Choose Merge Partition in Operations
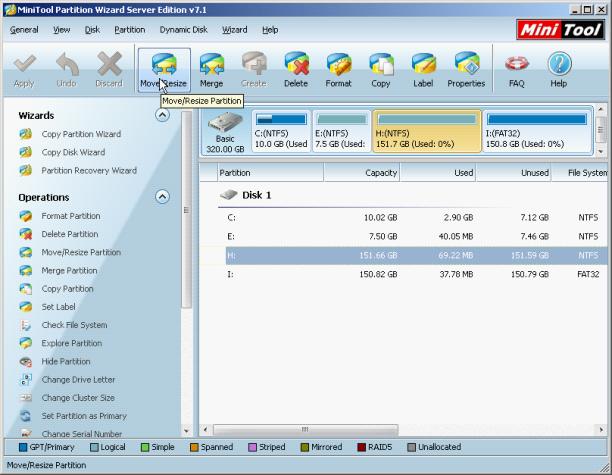This screenshot has width=612, height=475. point(69,270)
